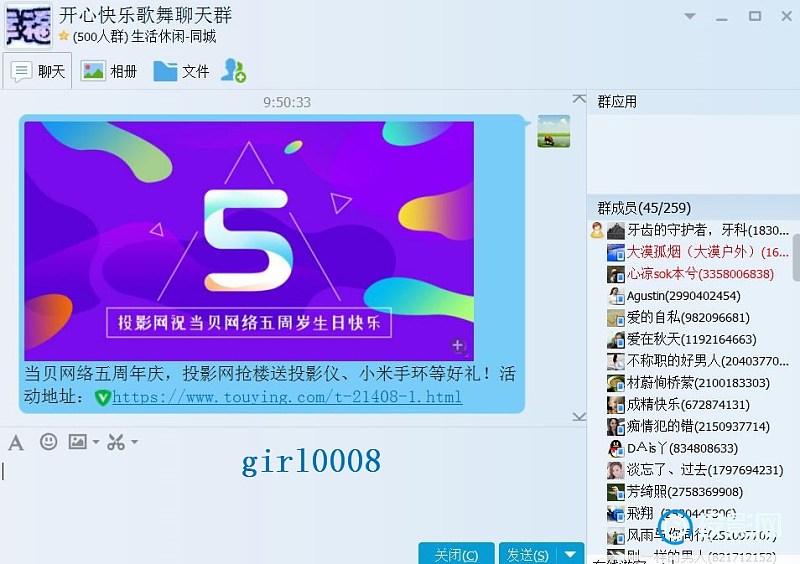Click the 关闭(C) close button

457,554
